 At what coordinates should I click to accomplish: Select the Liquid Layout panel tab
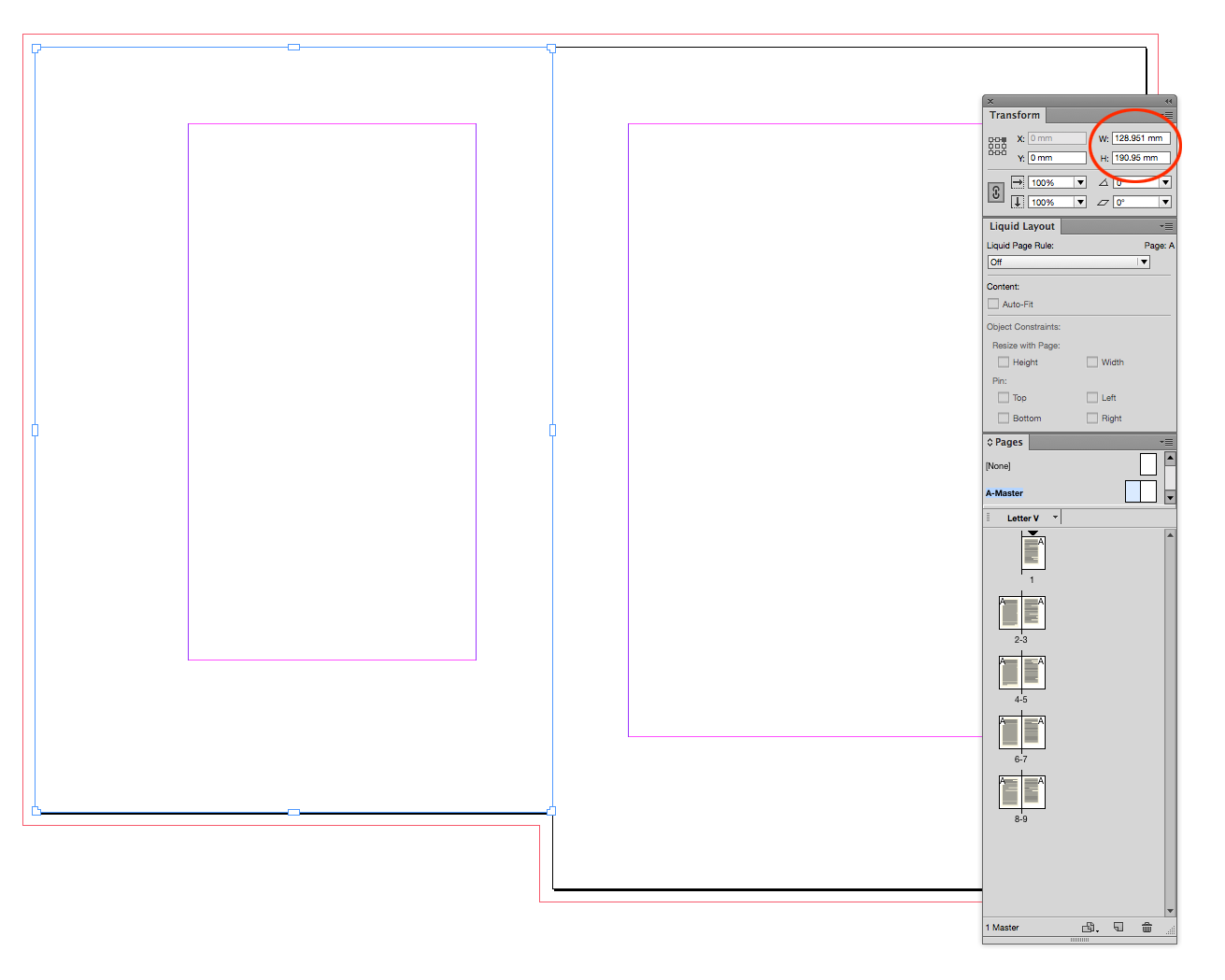coord(1021,226)
